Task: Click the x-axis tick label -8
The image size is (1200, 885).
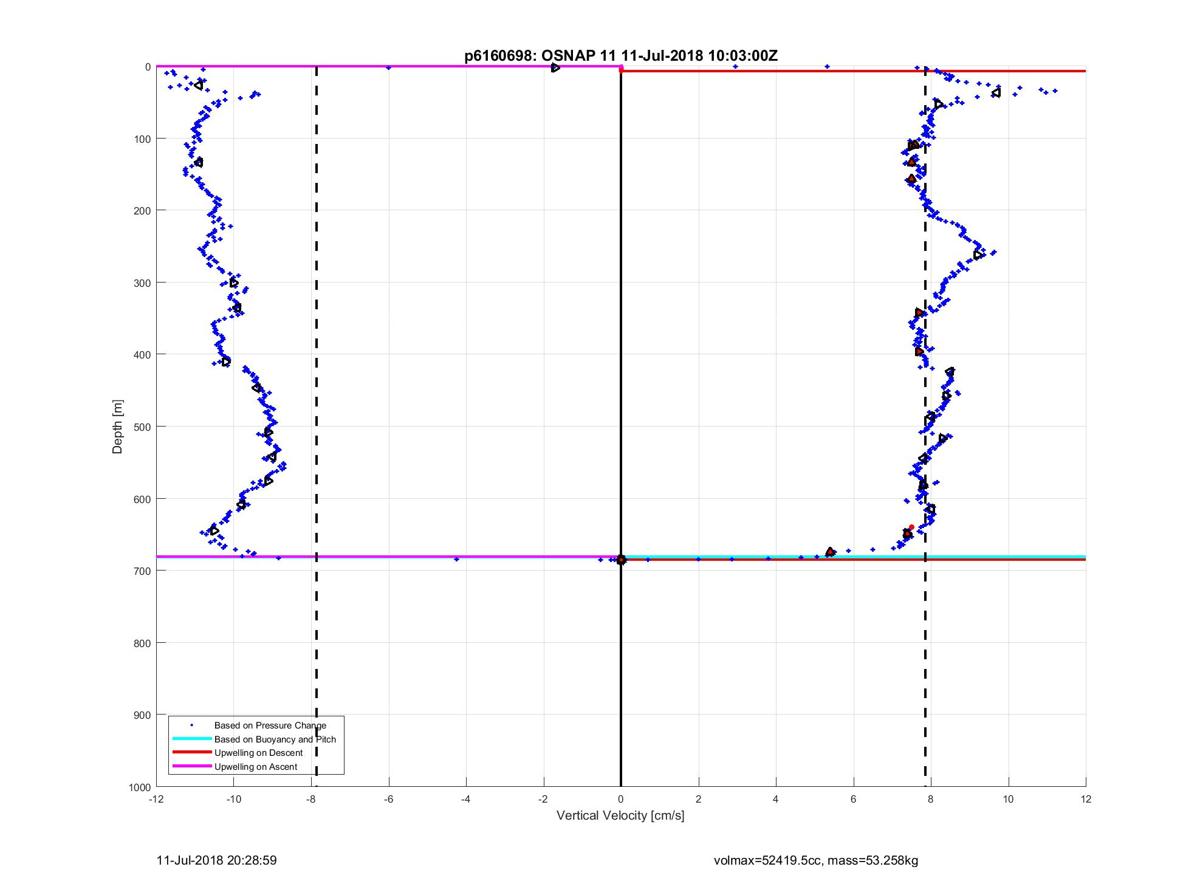Action: coord(311,799)
